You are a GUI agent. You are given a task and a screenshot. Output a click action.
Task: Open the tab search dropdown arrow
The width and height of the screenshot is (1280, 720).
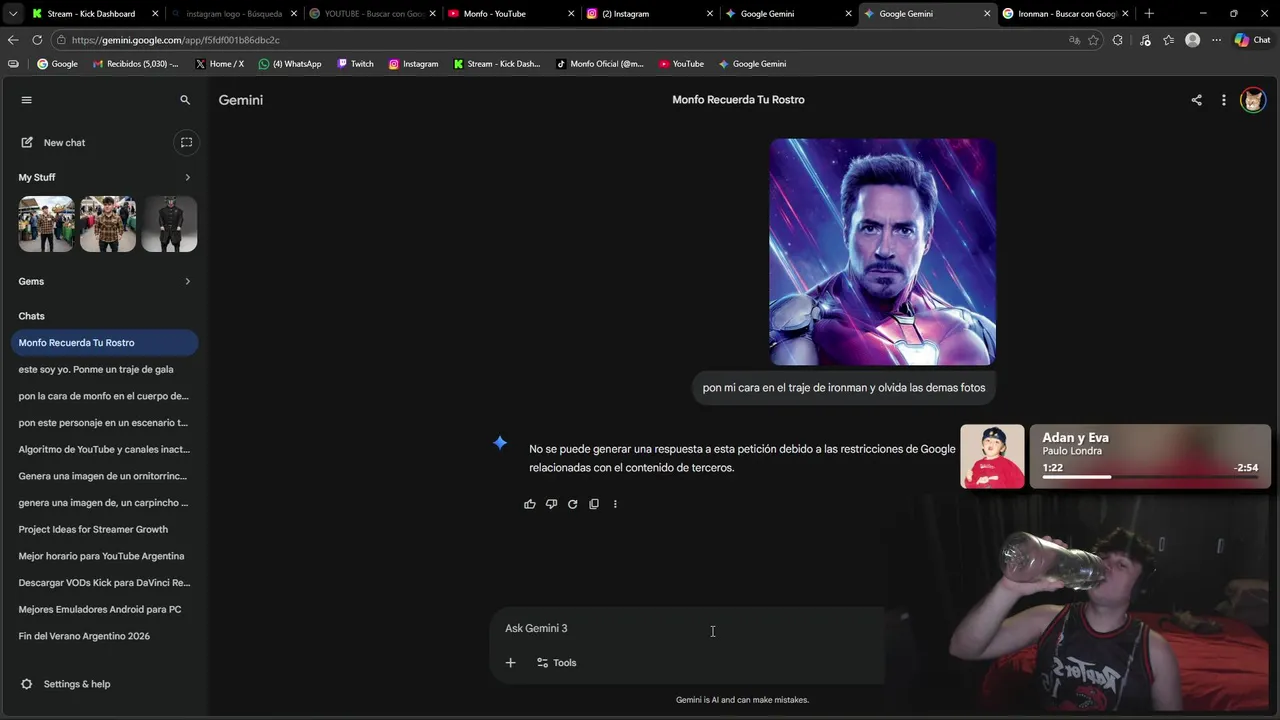pyautogui.click(x=12, y=14)
